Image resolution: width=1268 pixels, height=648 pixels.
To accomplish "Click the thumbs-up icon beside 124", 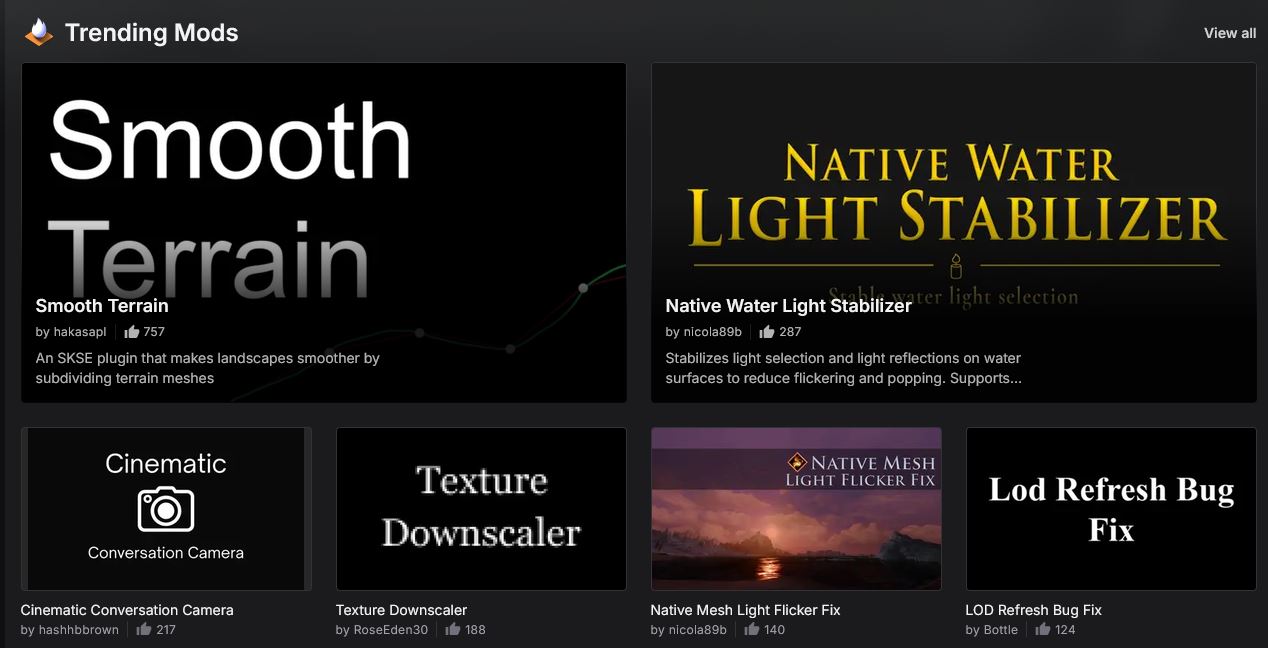I will [1043, 630].
